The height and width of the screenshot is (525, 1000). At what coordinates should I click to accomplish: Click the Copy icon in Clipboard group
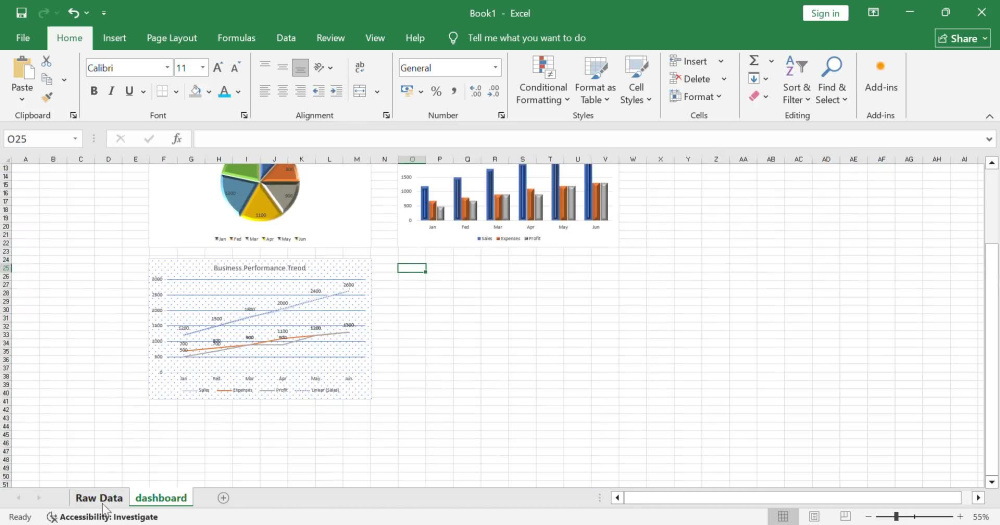[47, 79]
